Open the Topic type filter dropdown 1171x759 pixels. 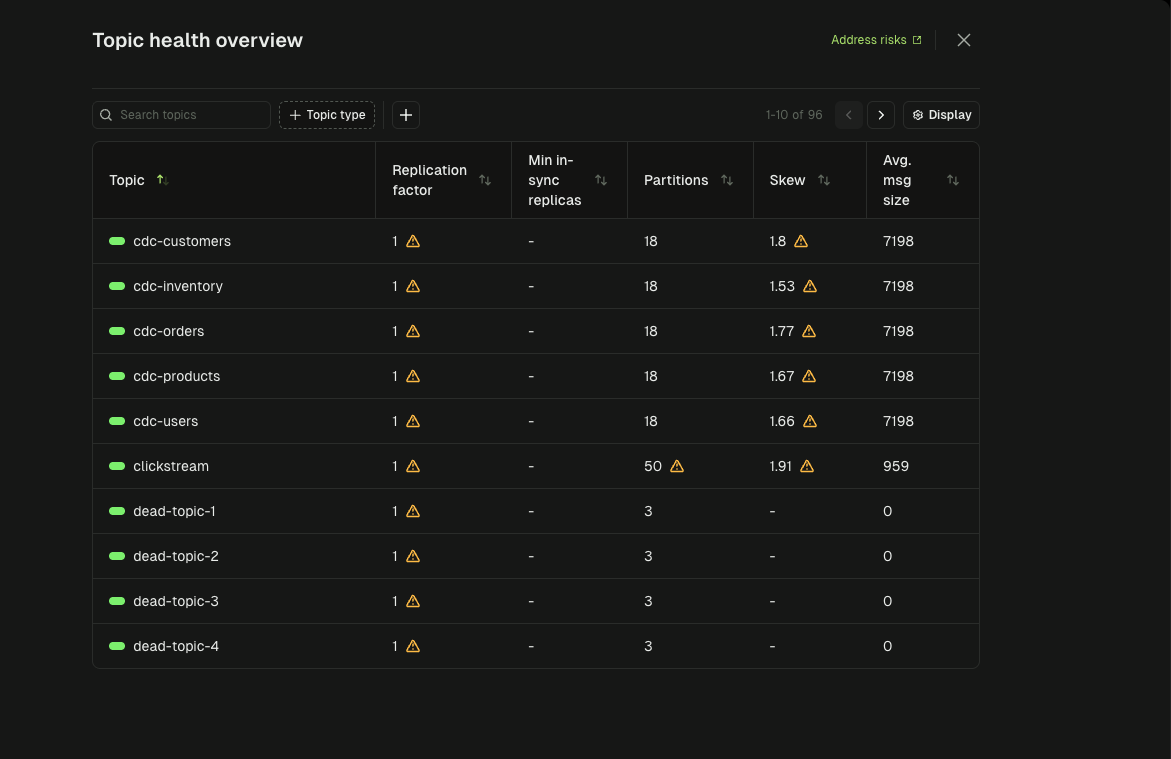(327, 115)
